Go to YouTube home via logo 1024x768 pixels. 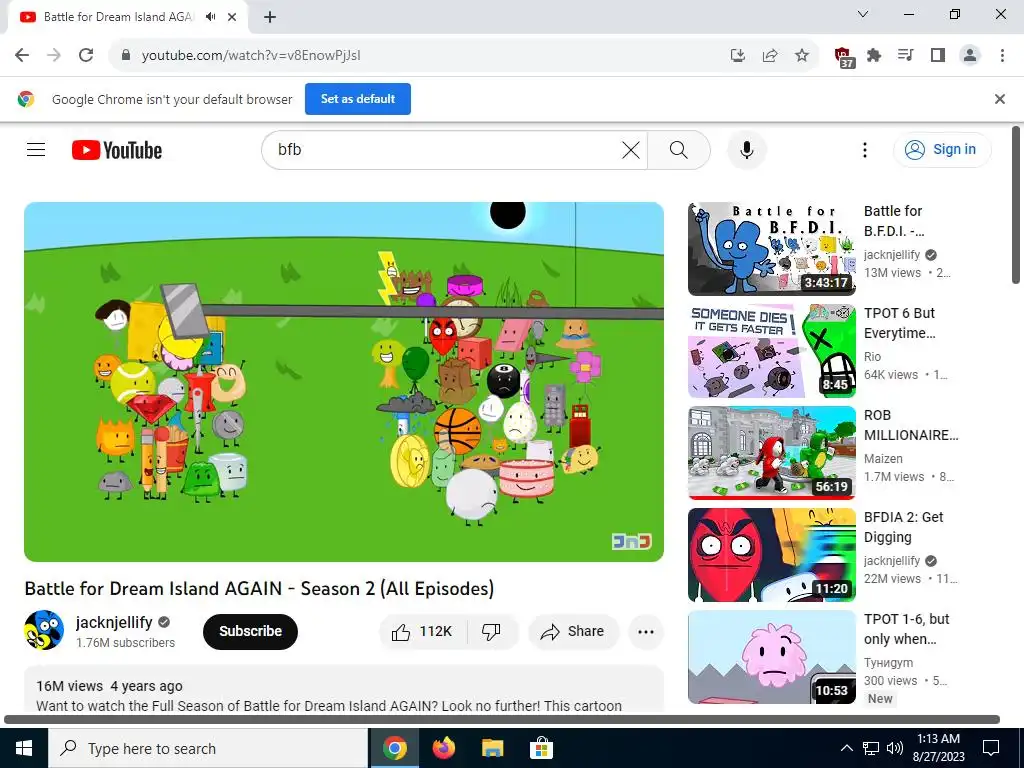click(117, 150)
